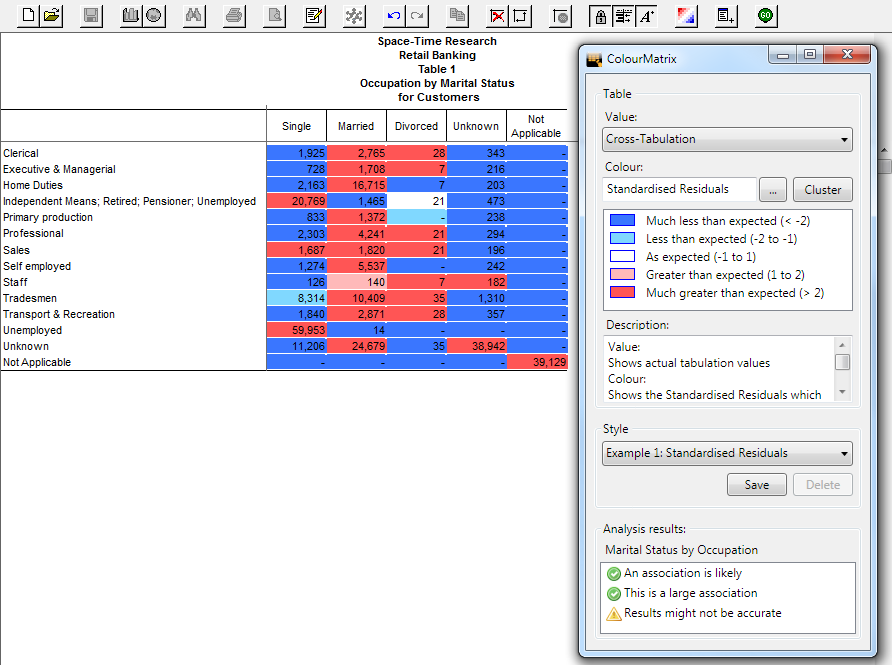Select the Married column header
Image resolution: width=892 pixels, height=665 pixels.
(x=356, y=126)
